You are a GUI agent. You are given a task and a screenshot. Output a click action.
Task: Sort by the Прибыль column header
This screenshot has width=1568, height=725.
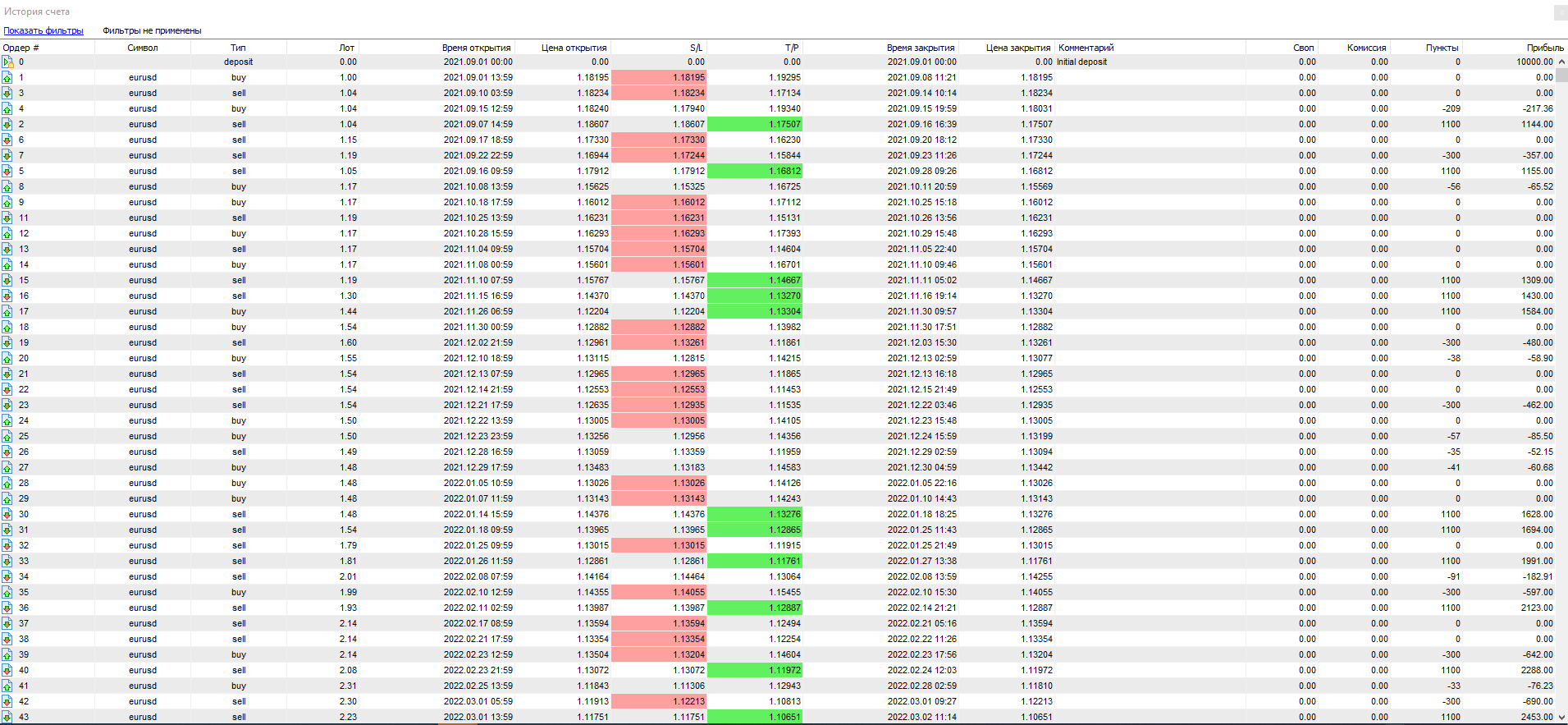[1544, 48]
